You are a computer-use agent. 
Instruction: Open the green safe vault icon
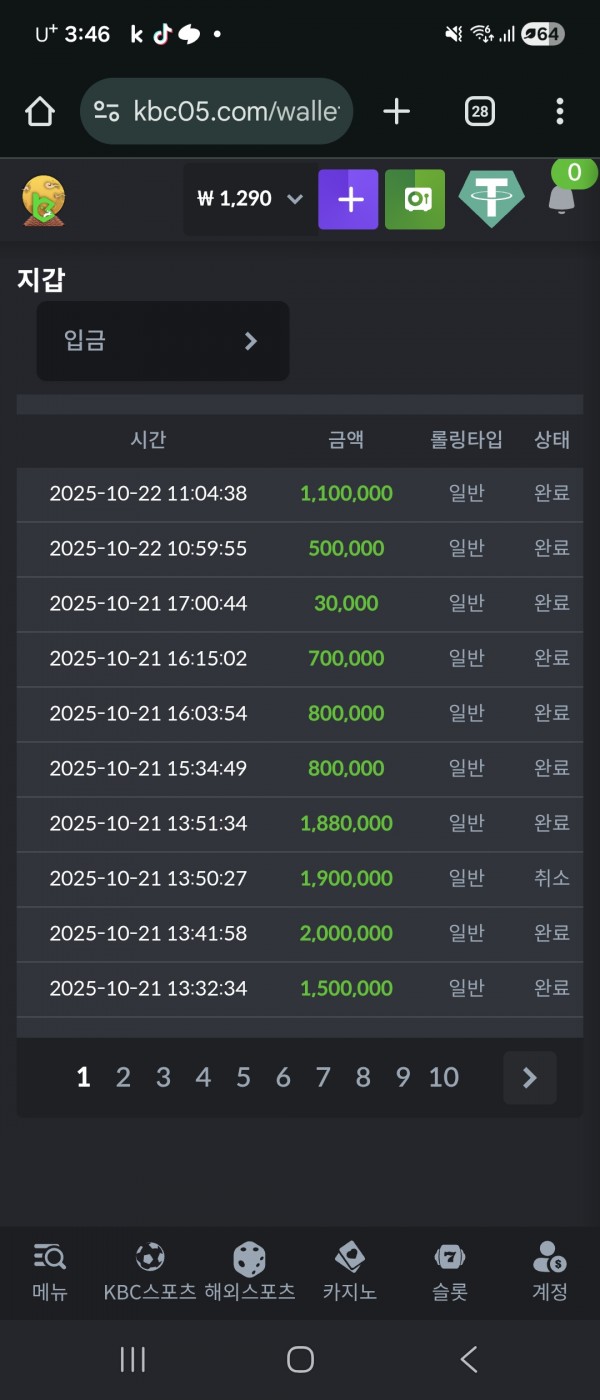click(415, 199)
